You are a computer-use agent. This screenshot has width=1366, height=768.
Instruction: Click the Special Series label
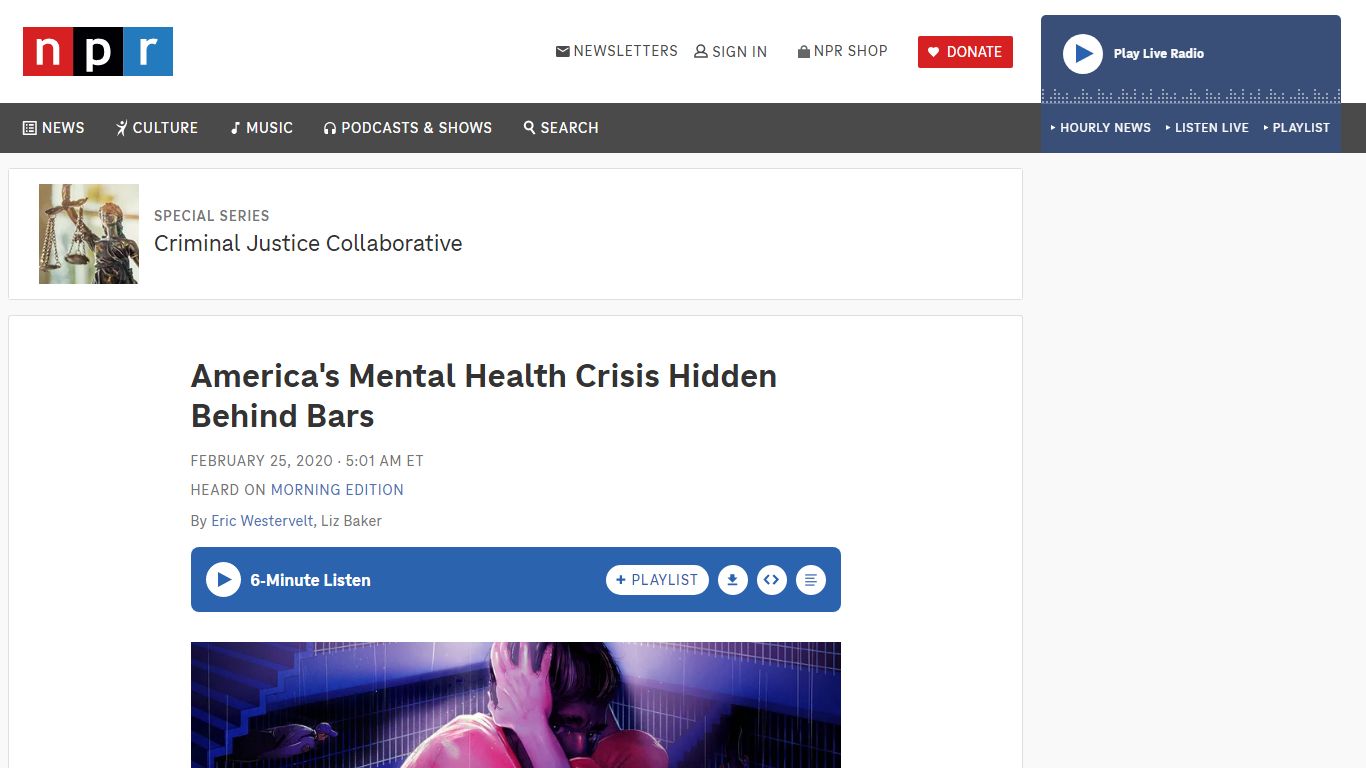pyautogui.click(x=212, y=216)
